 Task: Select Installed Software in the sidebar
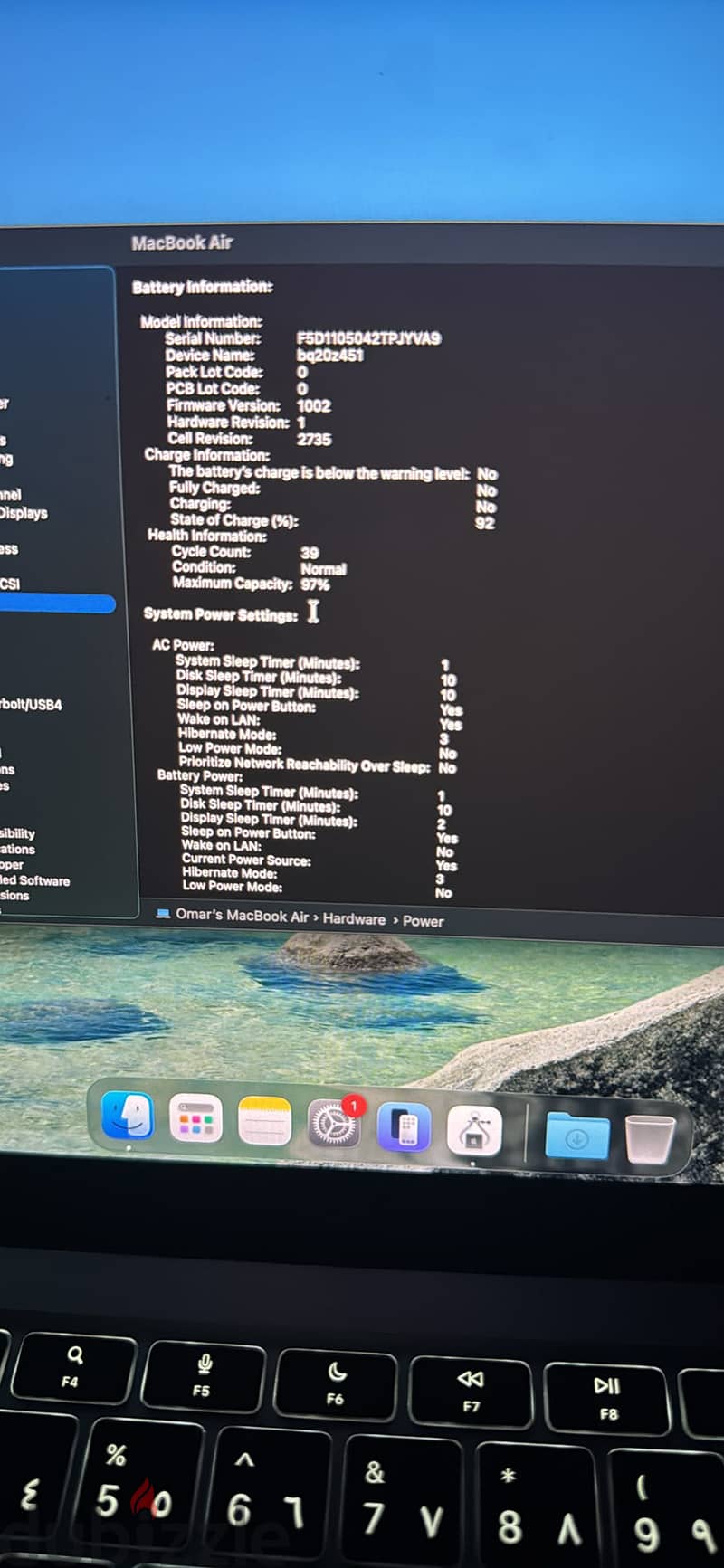[x=34, y=880]
